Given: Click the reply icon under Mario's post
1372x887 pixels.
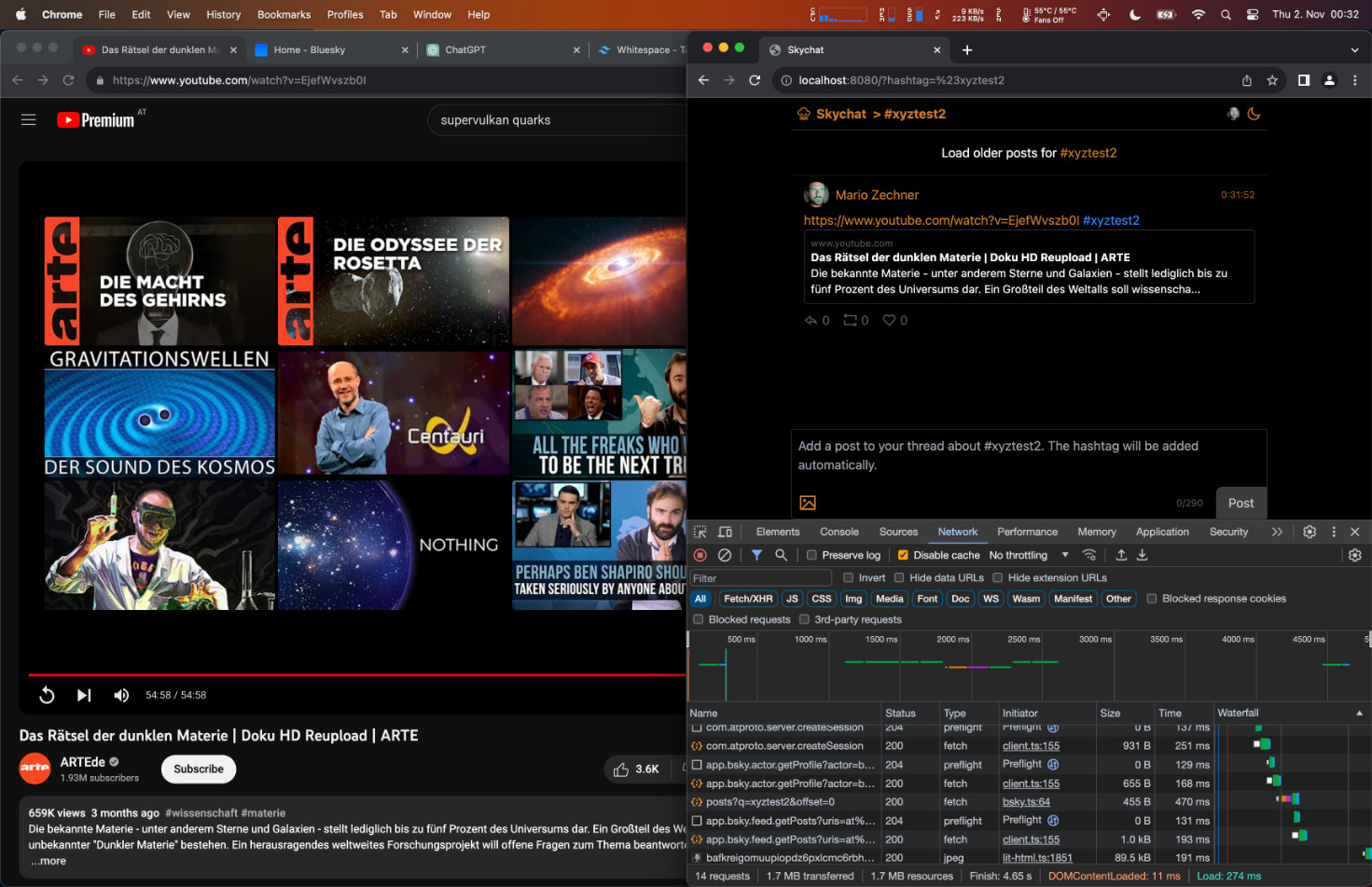Looking at the screenshot, I should [x=811, y=320].
